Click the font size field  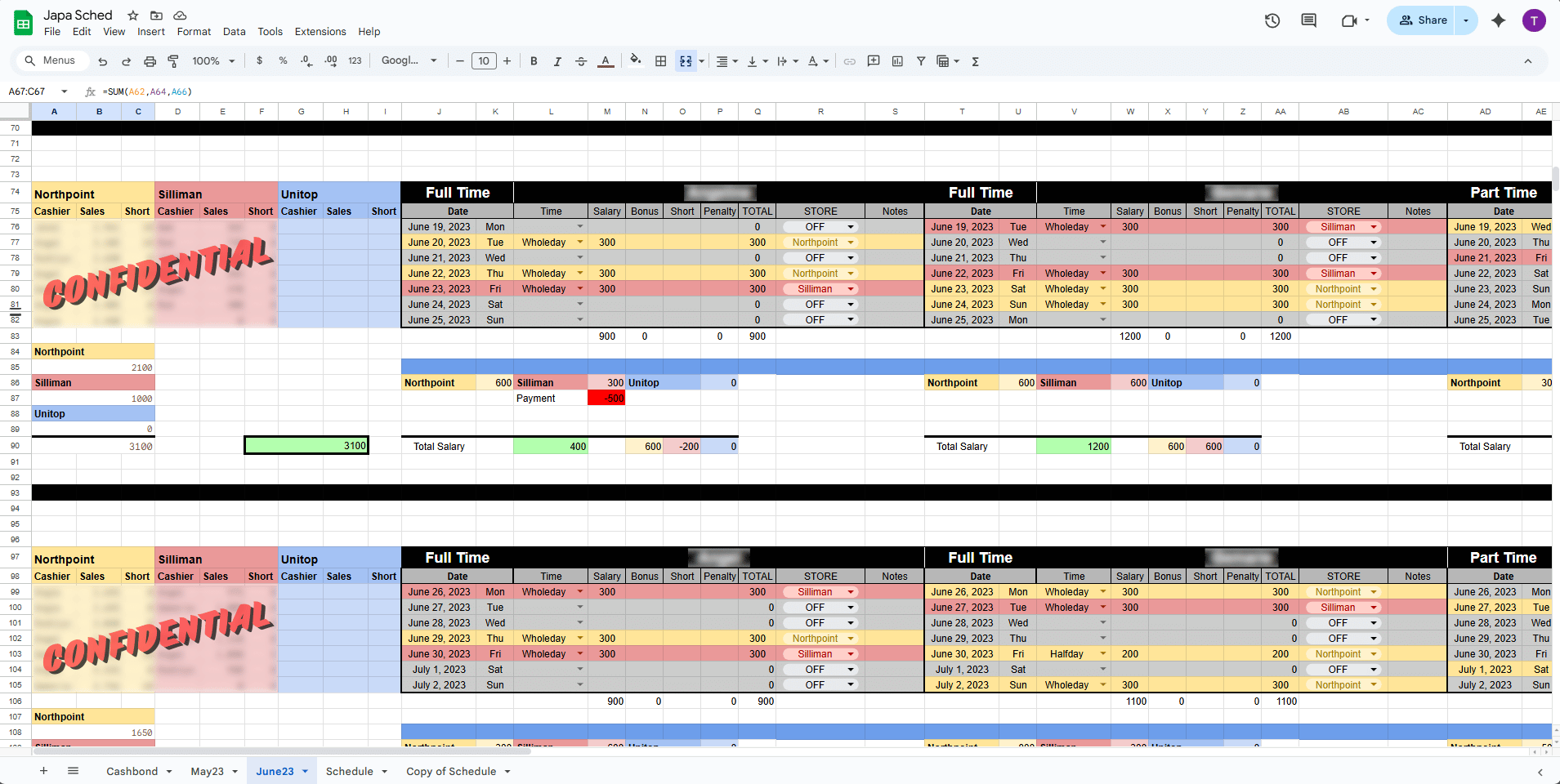click(484, 61)
